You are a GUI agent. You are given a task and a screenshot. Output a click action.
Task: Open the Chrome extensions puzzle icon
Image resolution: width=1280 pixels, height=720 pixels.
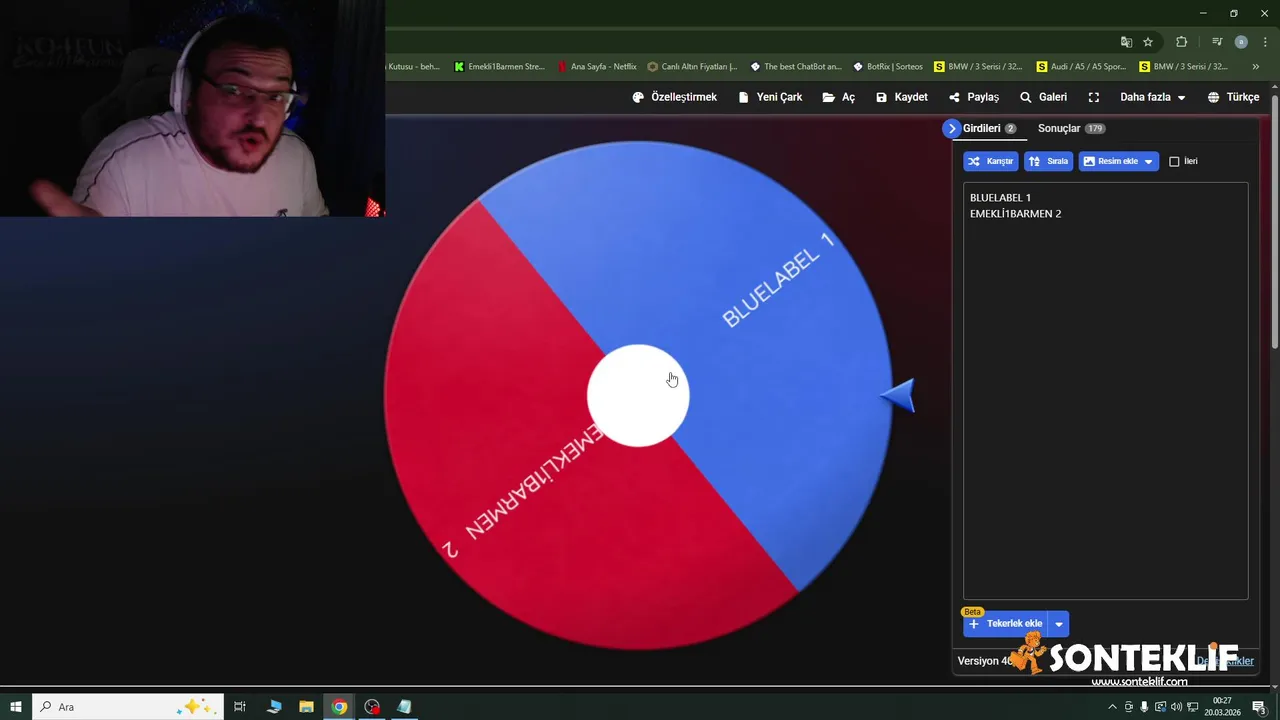(1182, 42)
